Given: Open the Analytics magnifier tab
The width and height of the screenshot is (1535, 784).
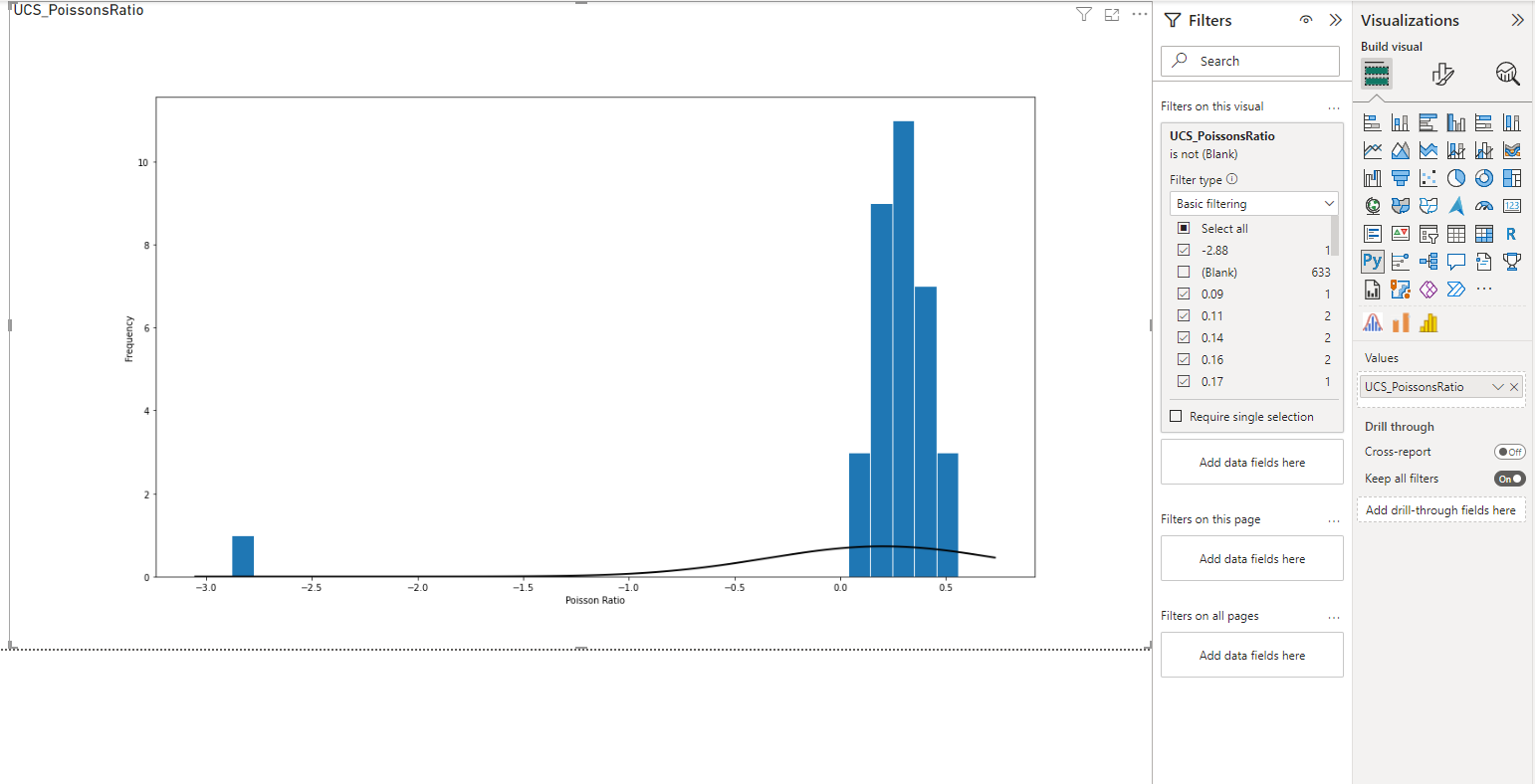Looking at the screenshot, I should [x=1508, y=74].
